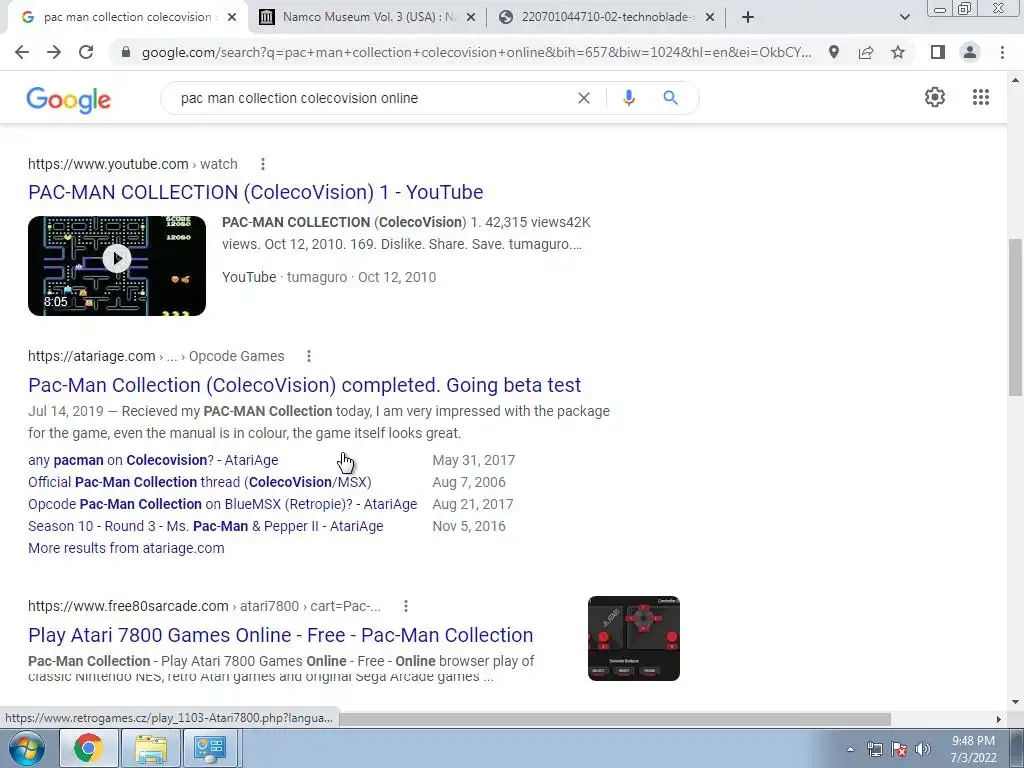1024x768 pixels.
Task: Open options for the YouTube result
Action: pos(263,164)
